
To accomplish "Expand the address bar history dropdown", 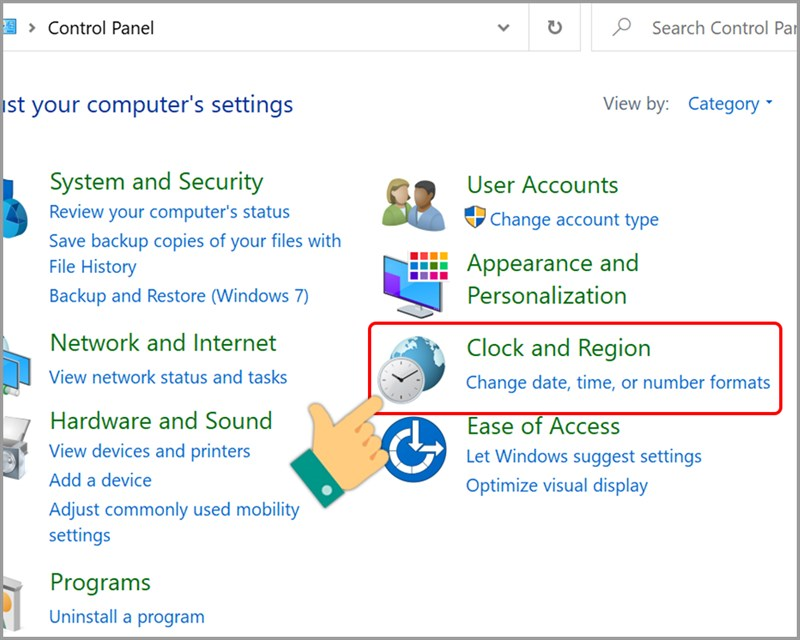I will 504,28.
